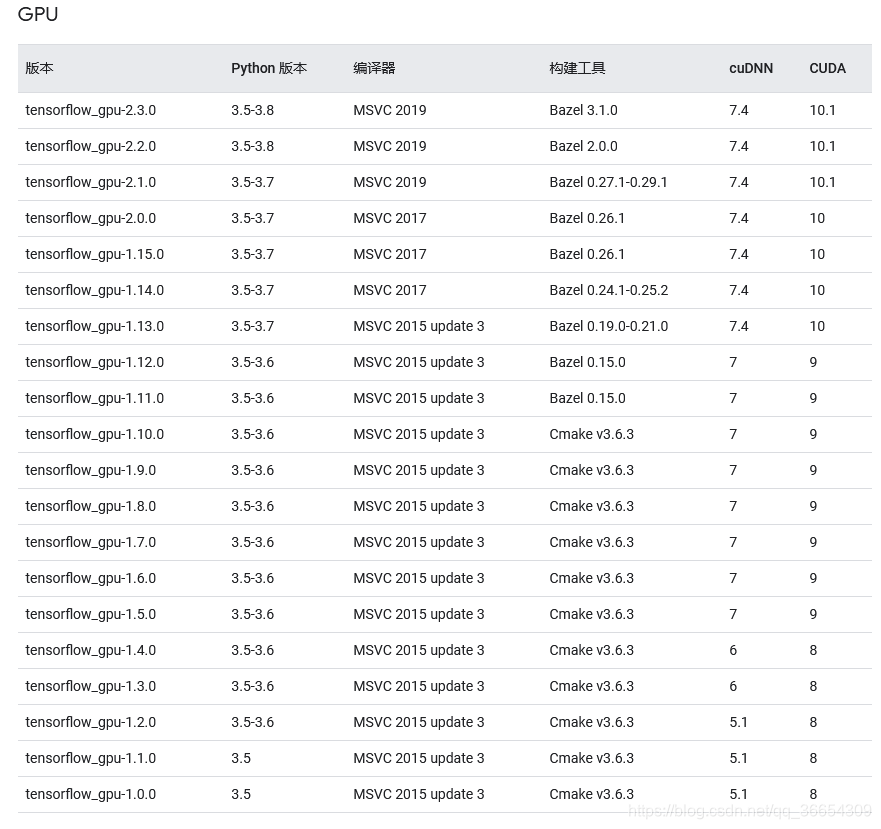This screenshot has height=829, width=881.
Task: Click Cmake v3.6.3 in tensorflow_gpu-1.10.0 row
Action: tap(591, 434)
